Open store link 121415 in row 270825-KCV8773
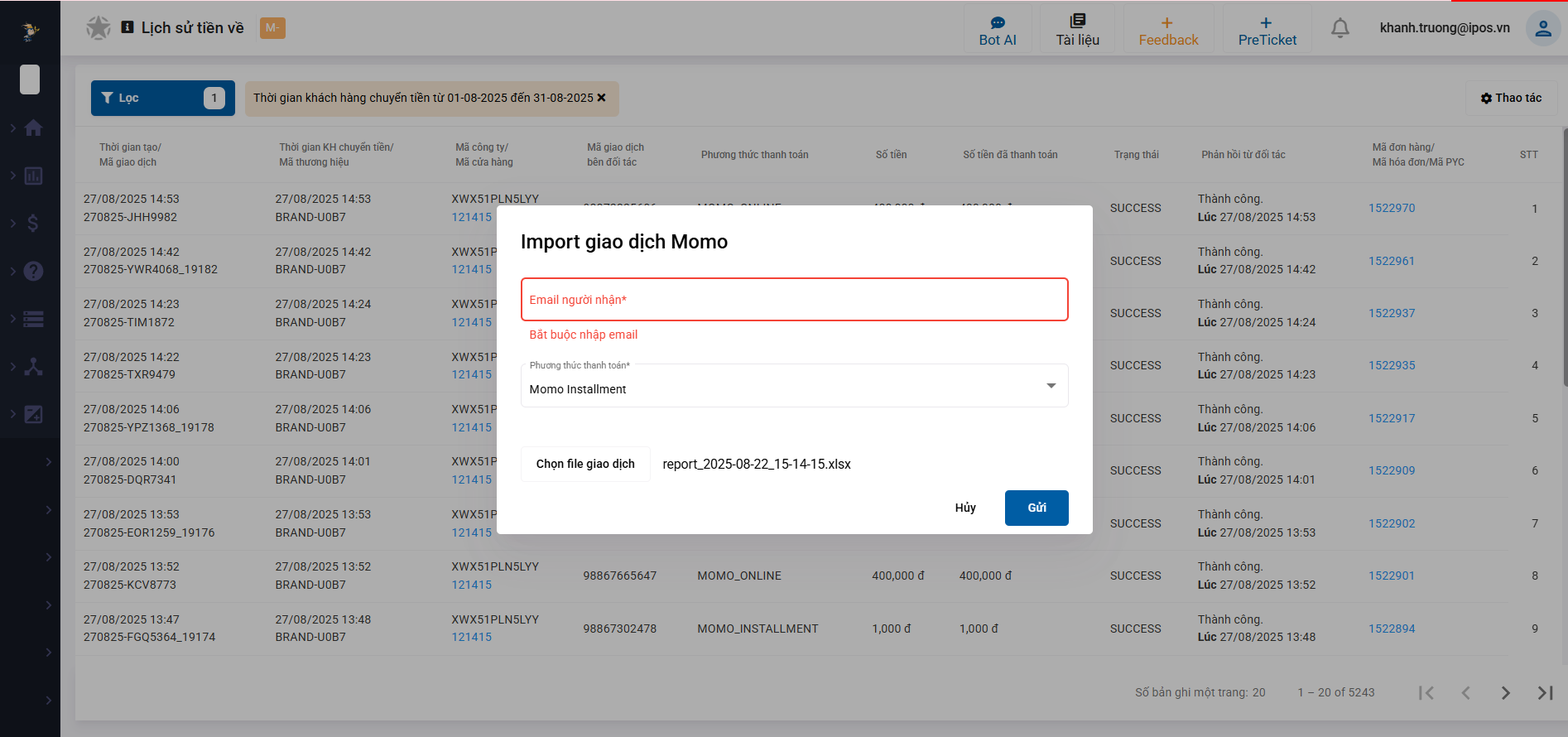 [472, 585]
